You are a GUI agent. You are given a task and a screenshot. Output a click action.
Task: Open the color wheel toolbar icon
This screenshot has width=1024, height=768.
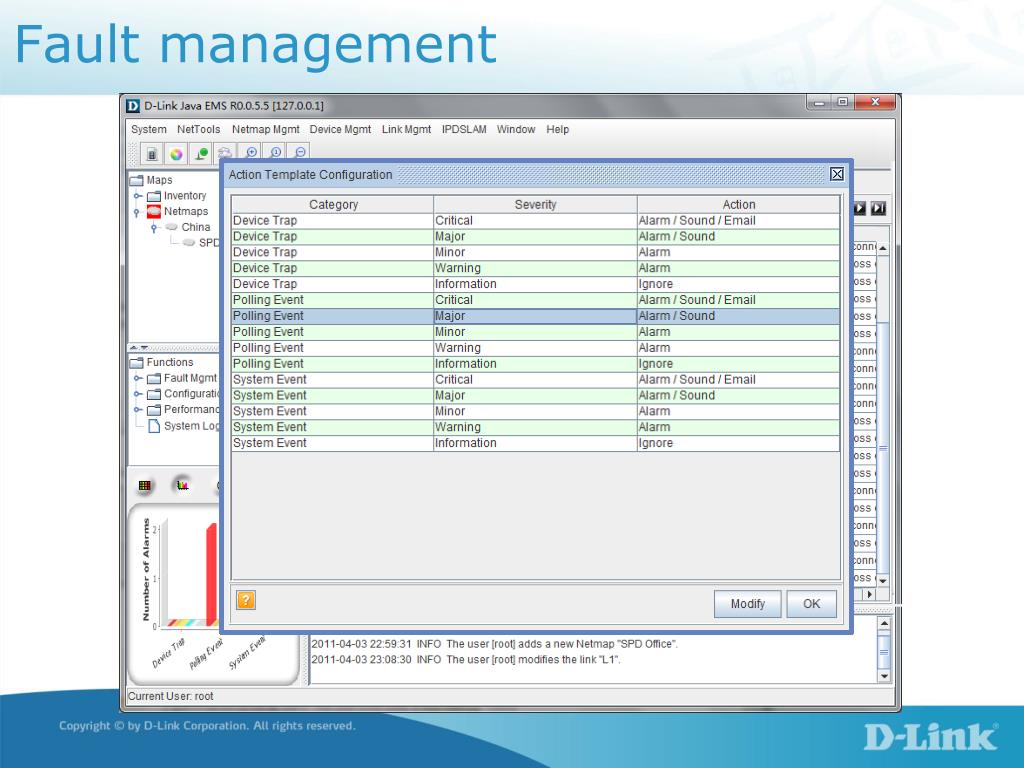pyautogui.click(x=176, y=154)
